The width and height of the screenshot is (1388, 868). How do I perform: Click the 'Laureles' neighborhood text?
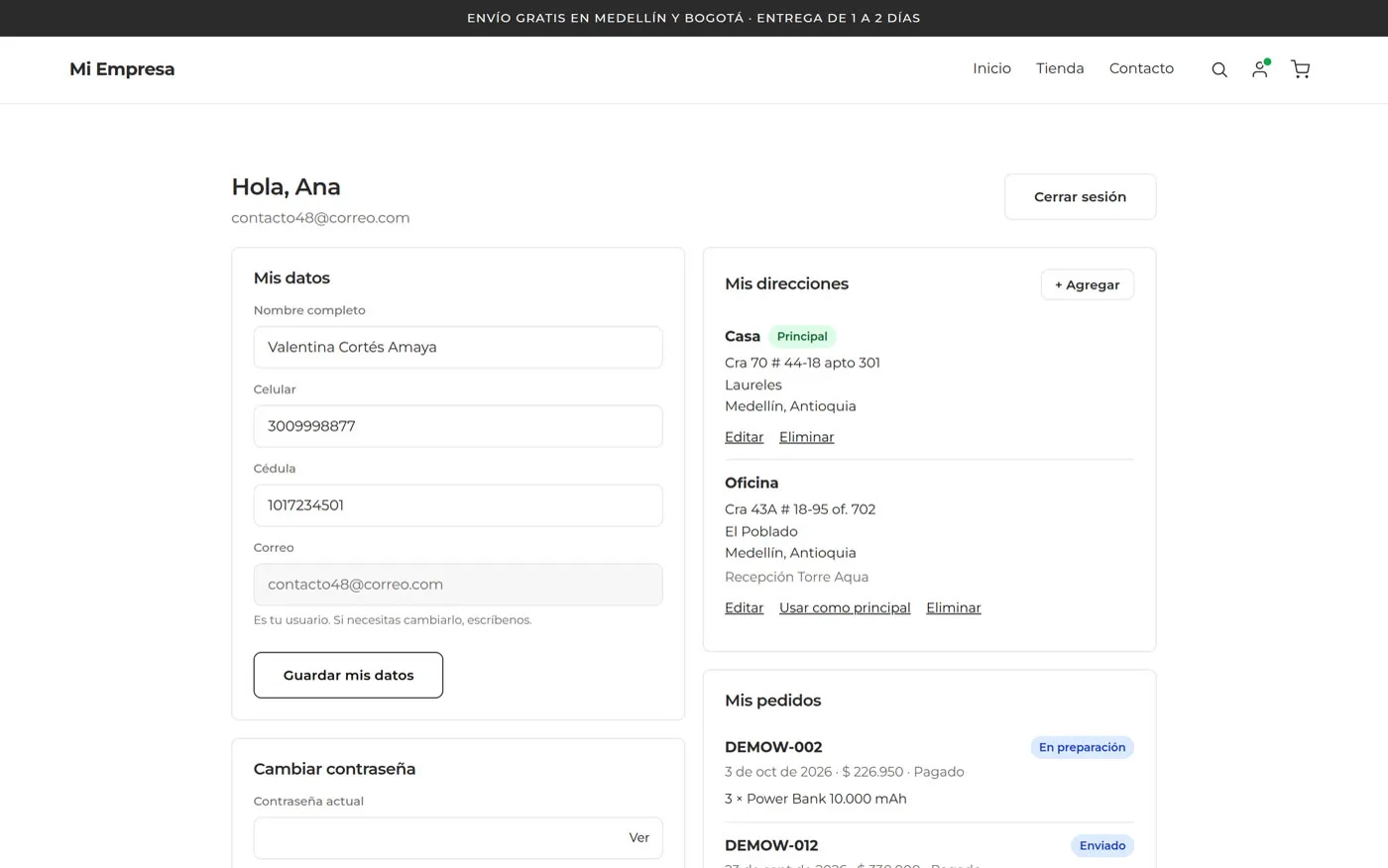[x=752, y=384]
